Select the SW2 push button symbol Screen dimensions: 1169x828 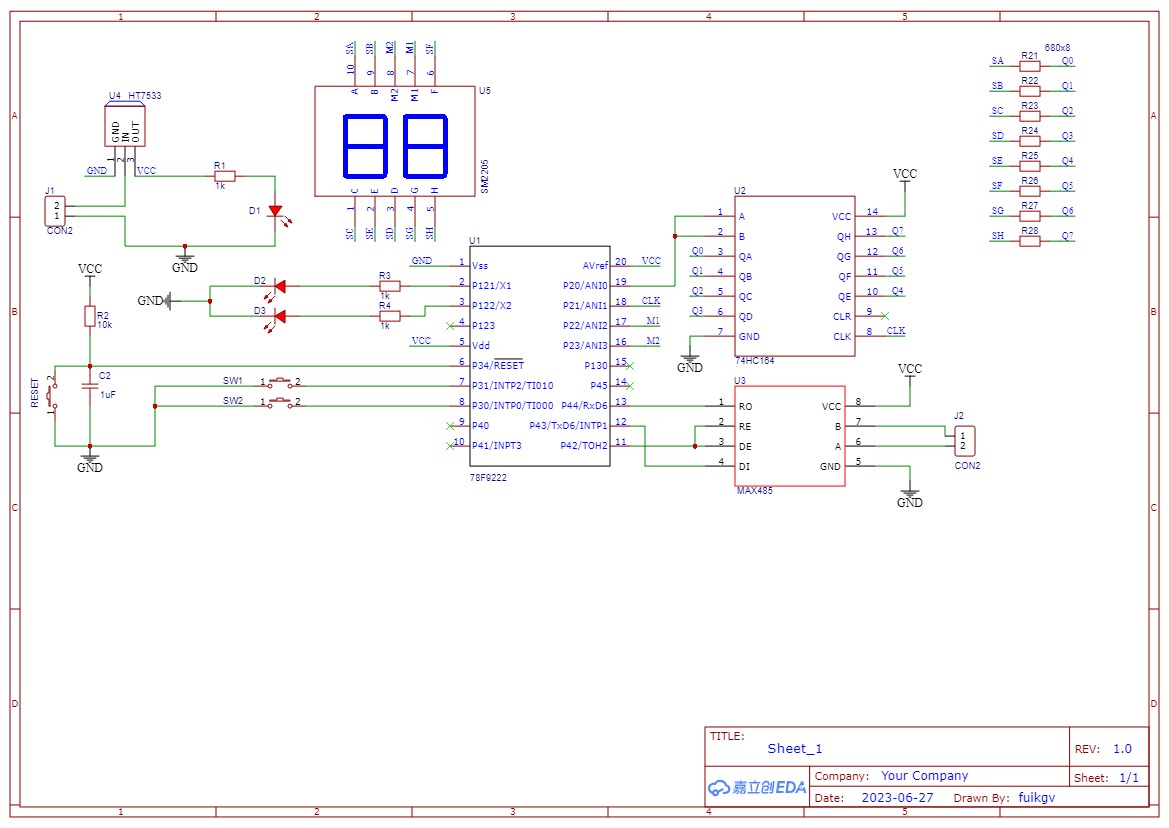click(x=281, y=402)
